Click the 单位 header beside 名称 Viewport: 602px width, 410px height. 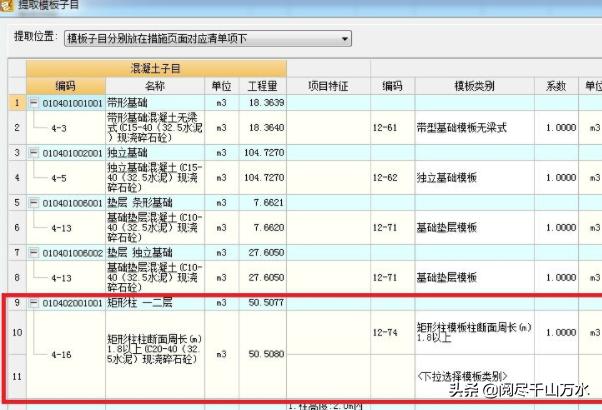(x=222, y=86)
